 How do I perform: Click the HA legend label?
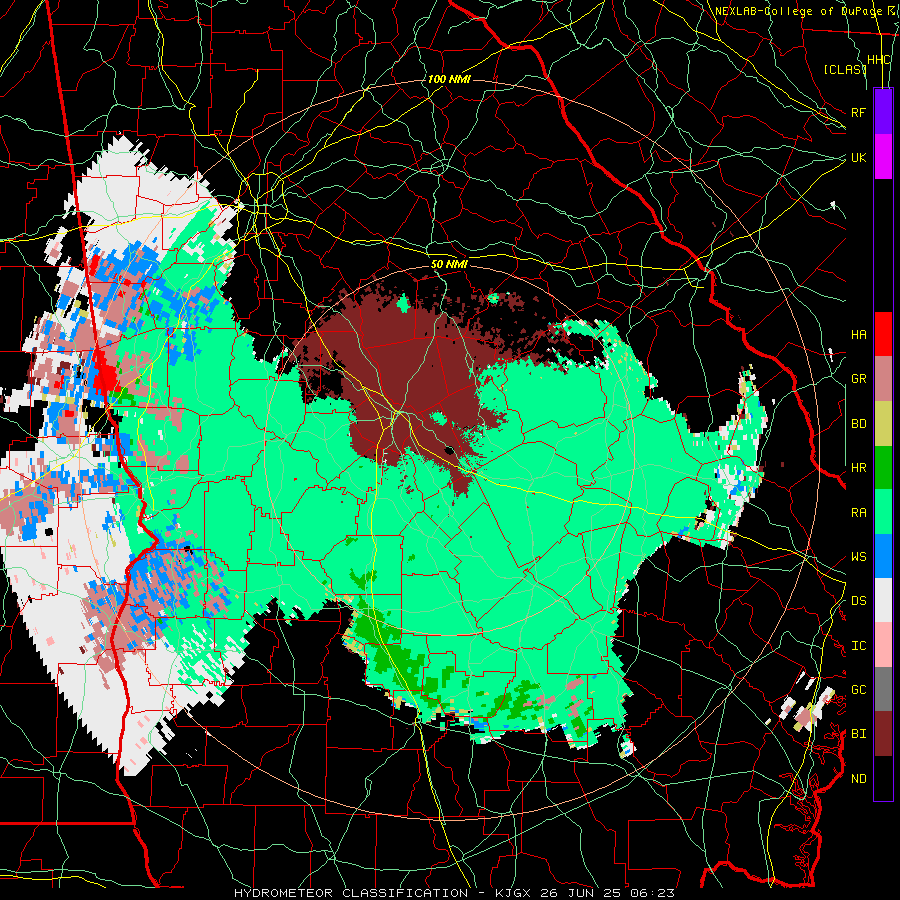[x=858, y=335]
